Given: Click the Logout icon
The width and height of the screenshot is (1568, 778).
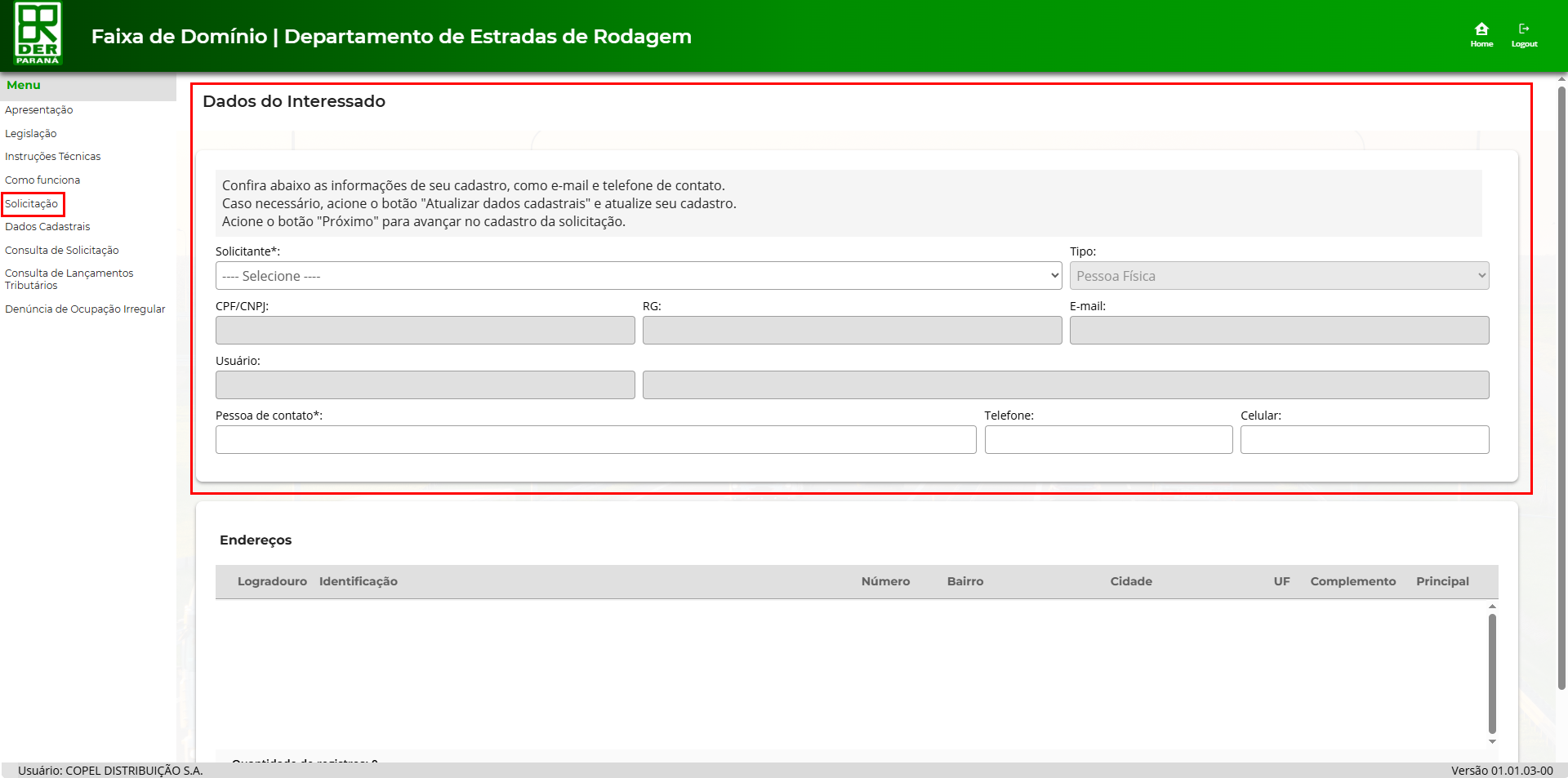Looking at the screenshot, I should pyautogui.click(x=1524, y=34).
